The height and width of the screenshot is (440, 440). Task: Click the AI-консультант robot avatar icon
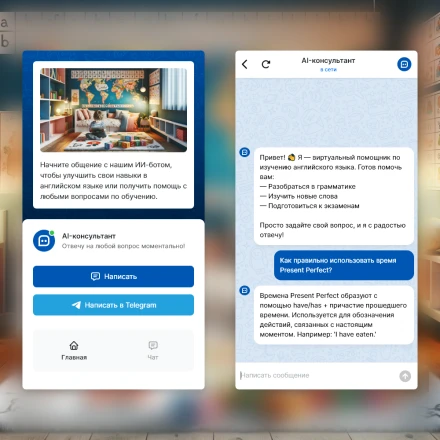(44, 240)
